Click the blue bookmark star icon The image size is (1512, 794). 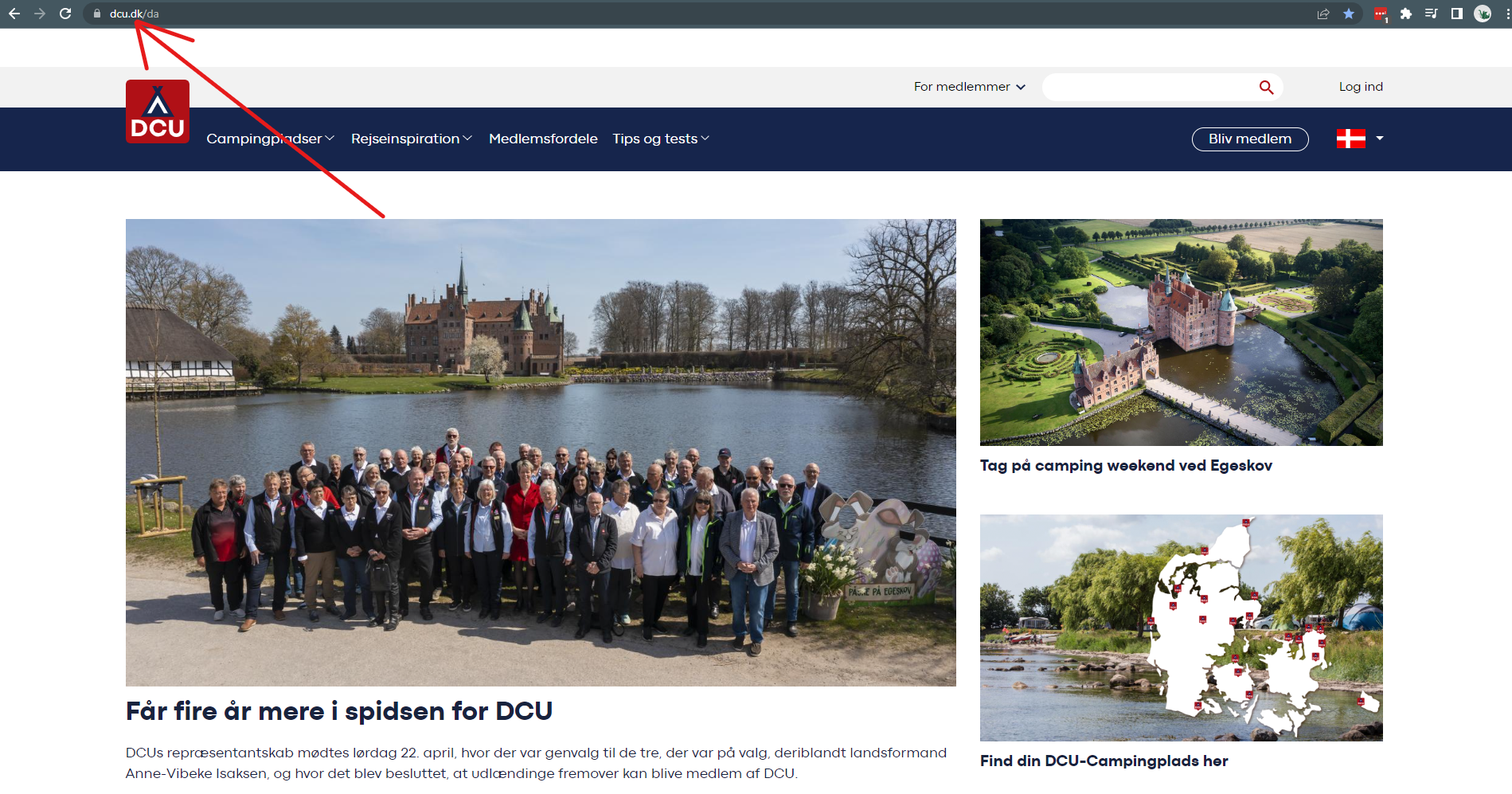pos(1349,14)
